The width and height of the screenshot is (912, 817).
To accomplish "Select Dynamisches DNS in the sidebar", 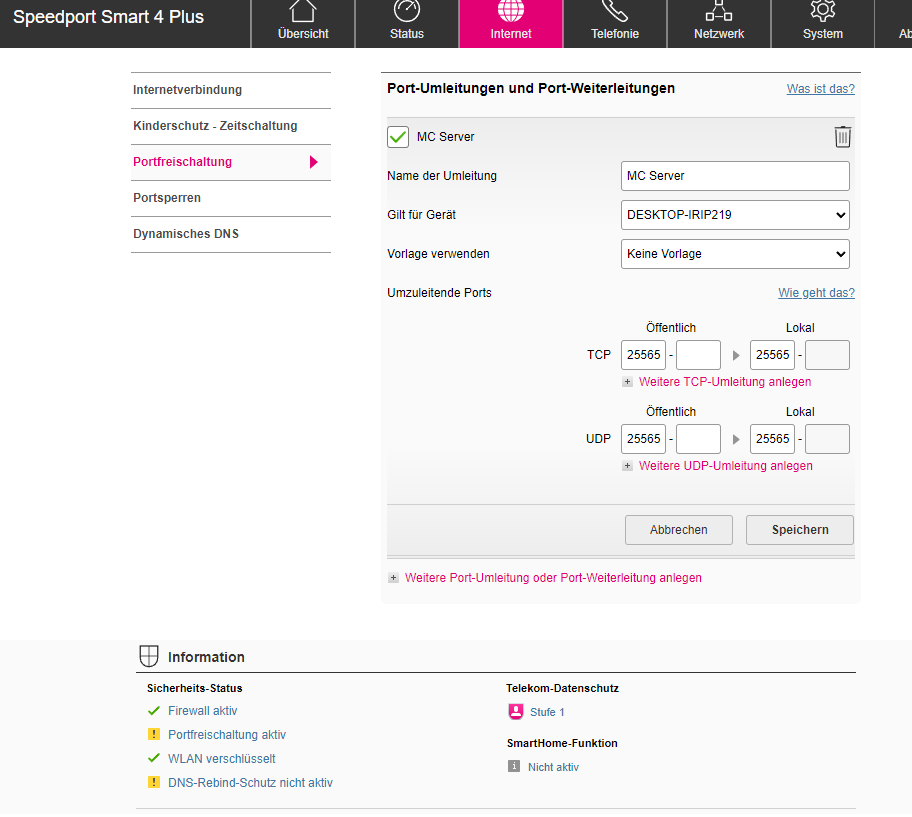I will pyautogui.click(x=186, y=234).
